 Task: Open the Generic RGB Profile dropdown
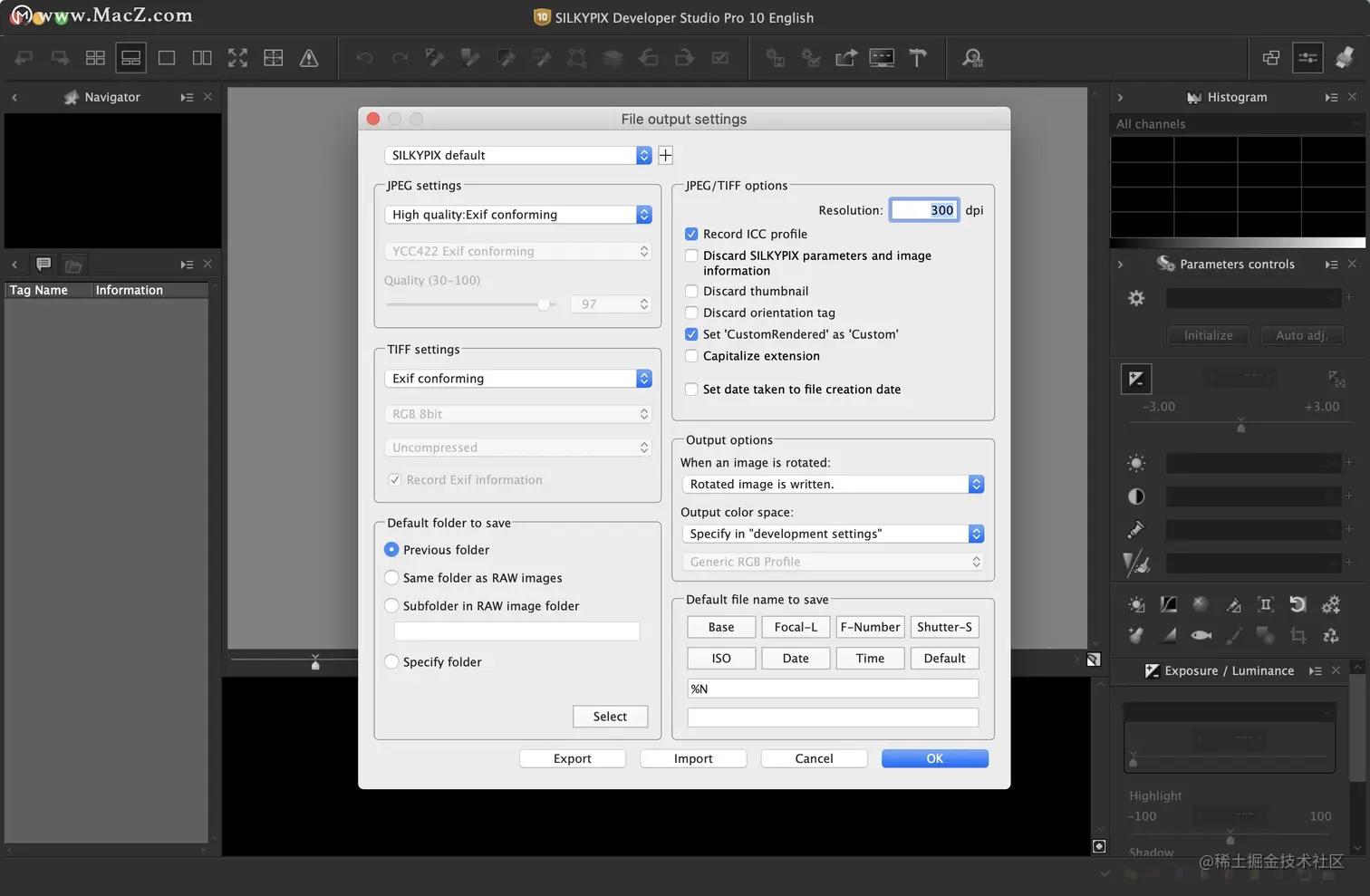pyautogui.click(x=833, y=562)
